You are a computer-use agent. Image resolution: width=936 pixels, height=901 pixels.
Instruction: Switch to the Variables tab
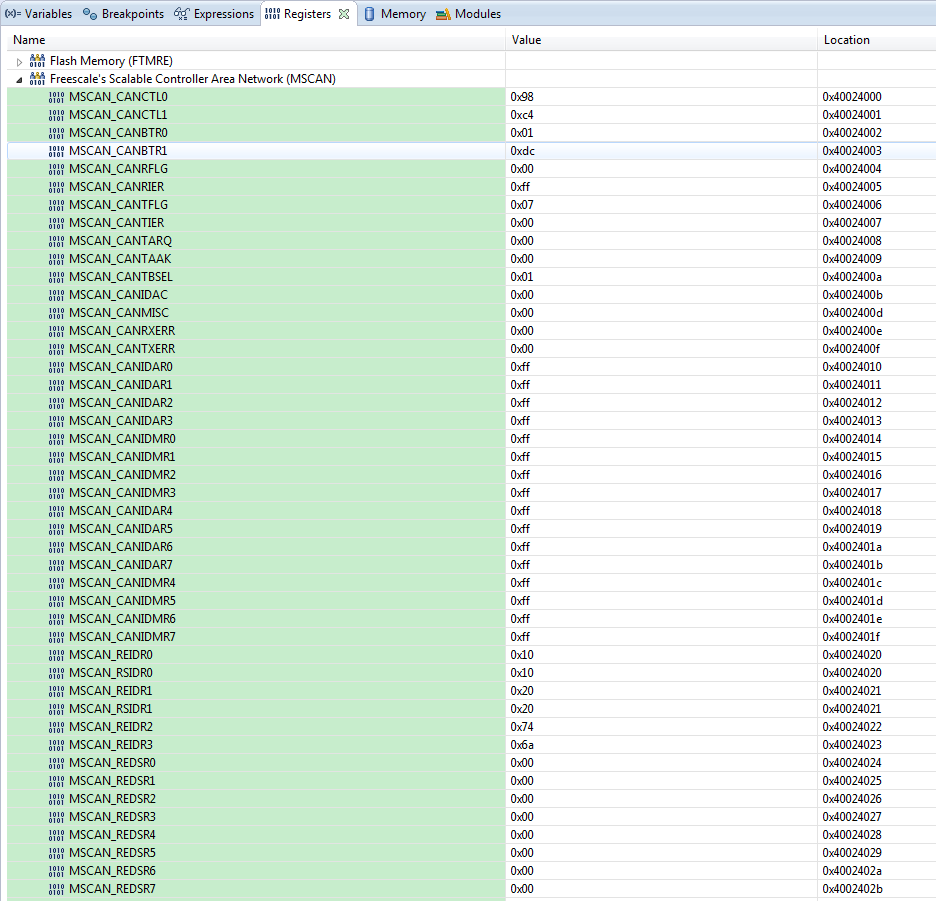[38, 13]
